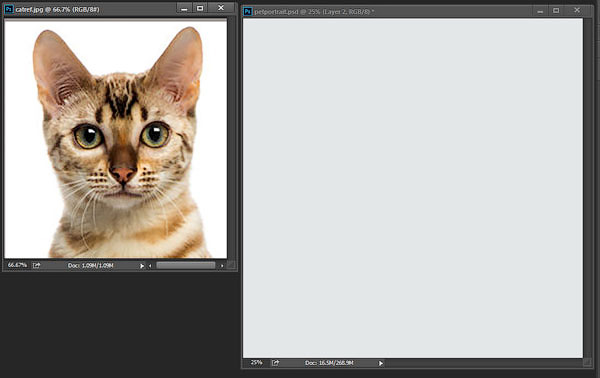The image size is (600, 378).
Task: Click the blank canvas in petportrait.psd
Action: pyautogui.click(x=413, y=188)
